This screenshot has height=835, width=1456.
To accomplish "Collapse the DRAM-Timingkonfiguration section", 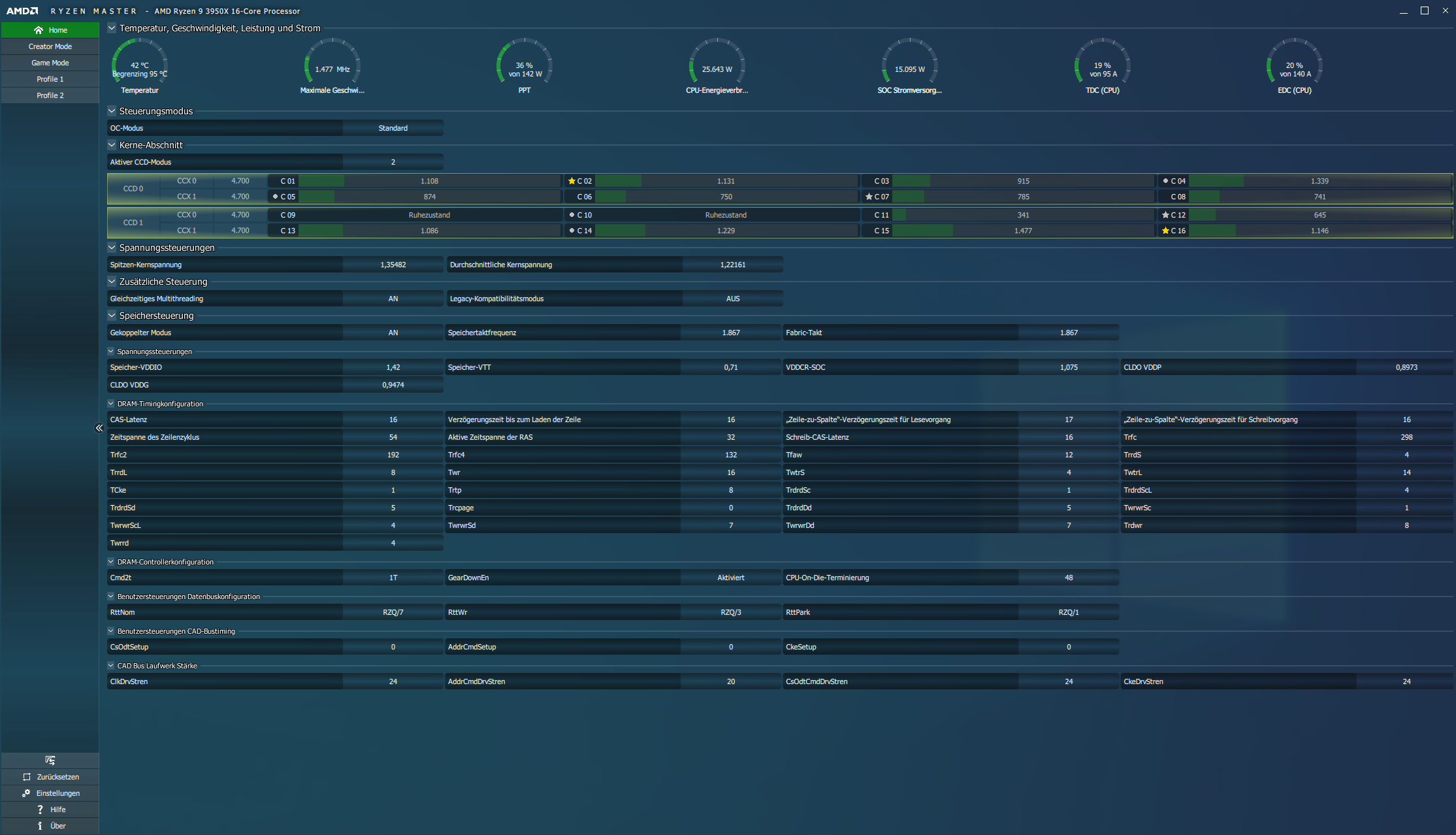I will pos(111,404).
